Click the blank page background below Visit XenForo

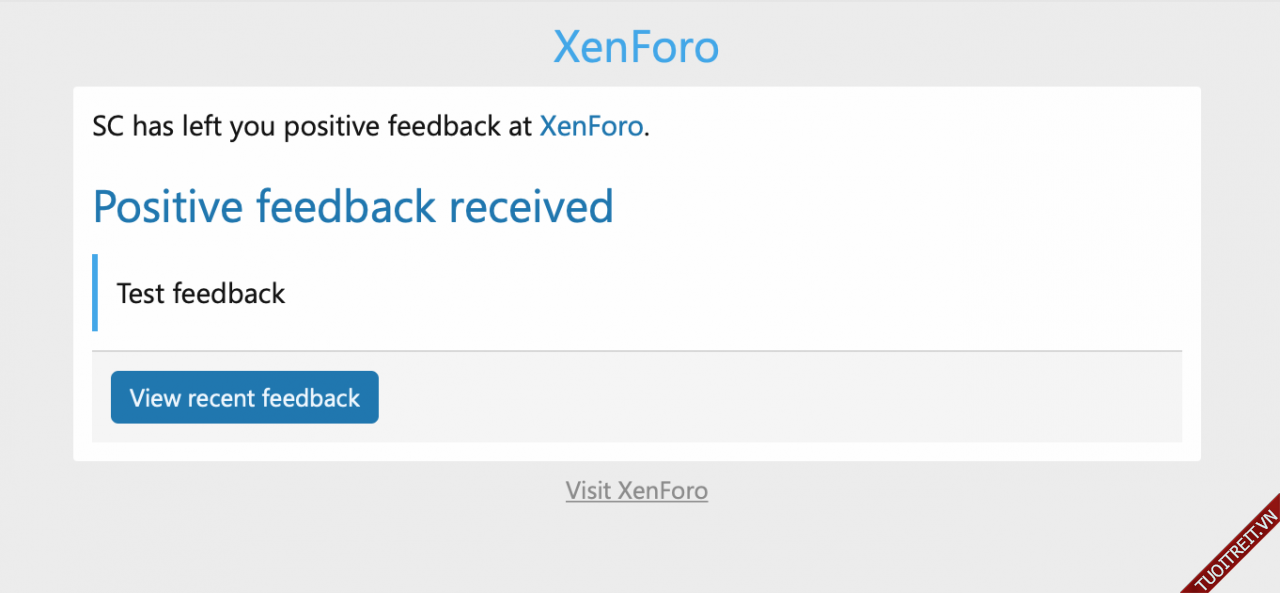pyautogui.click(x=636, y=550)
